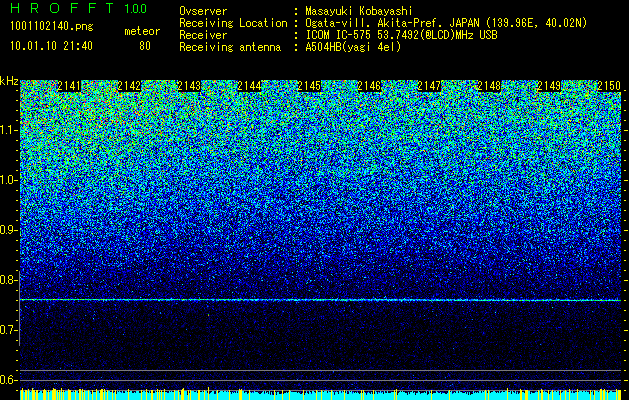Image resolution: width=629 pixels, height=400 pixels.
Task: Select the meteor count value 80
Action: click(x=145, y=46)
